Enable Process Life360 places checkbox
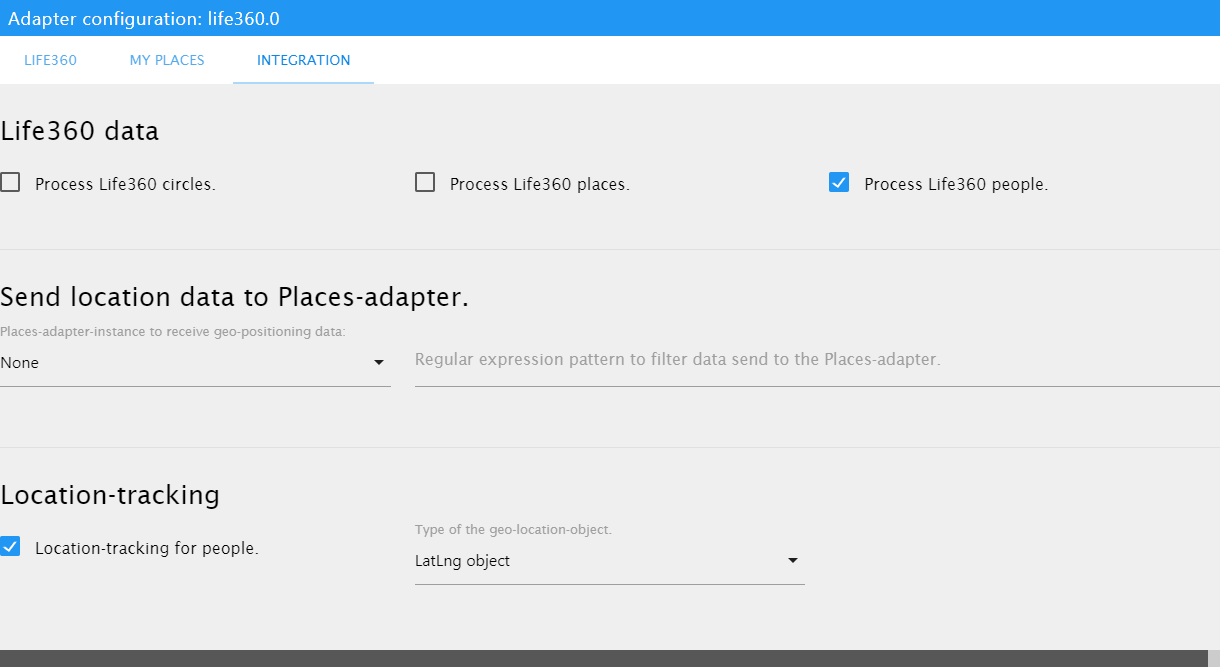Image resolution: width=1220 pixels, height=667 pixels. pos(425,182)
